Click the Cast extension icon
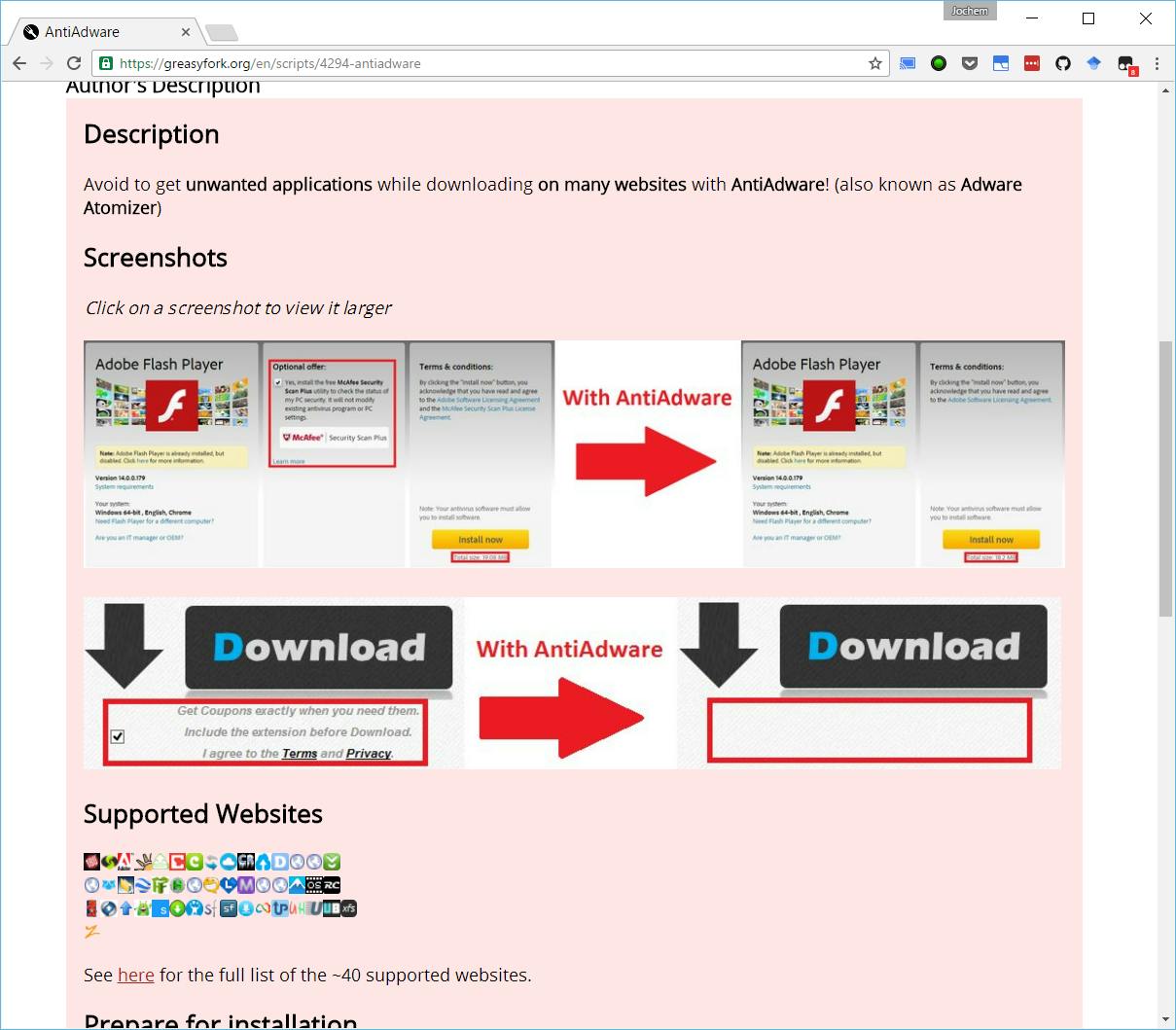Viewport: 1176px width, 1030px height. point(908,63)
